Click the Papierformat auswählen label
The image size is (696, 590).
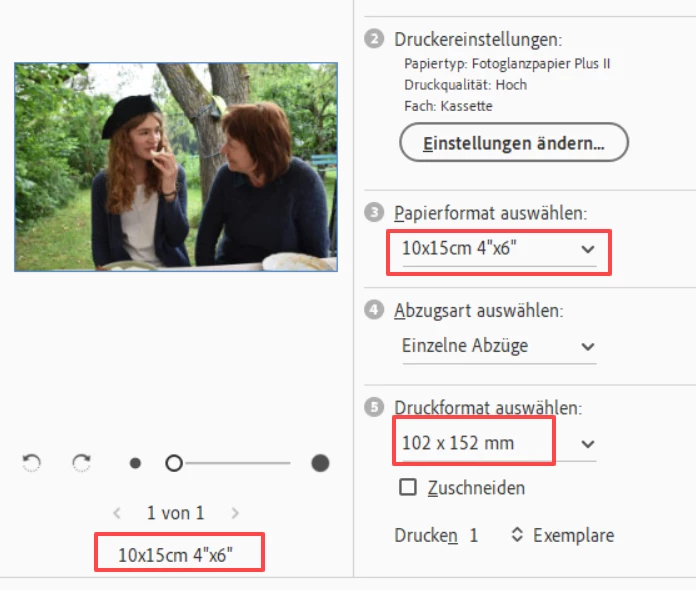pos(490,213)
